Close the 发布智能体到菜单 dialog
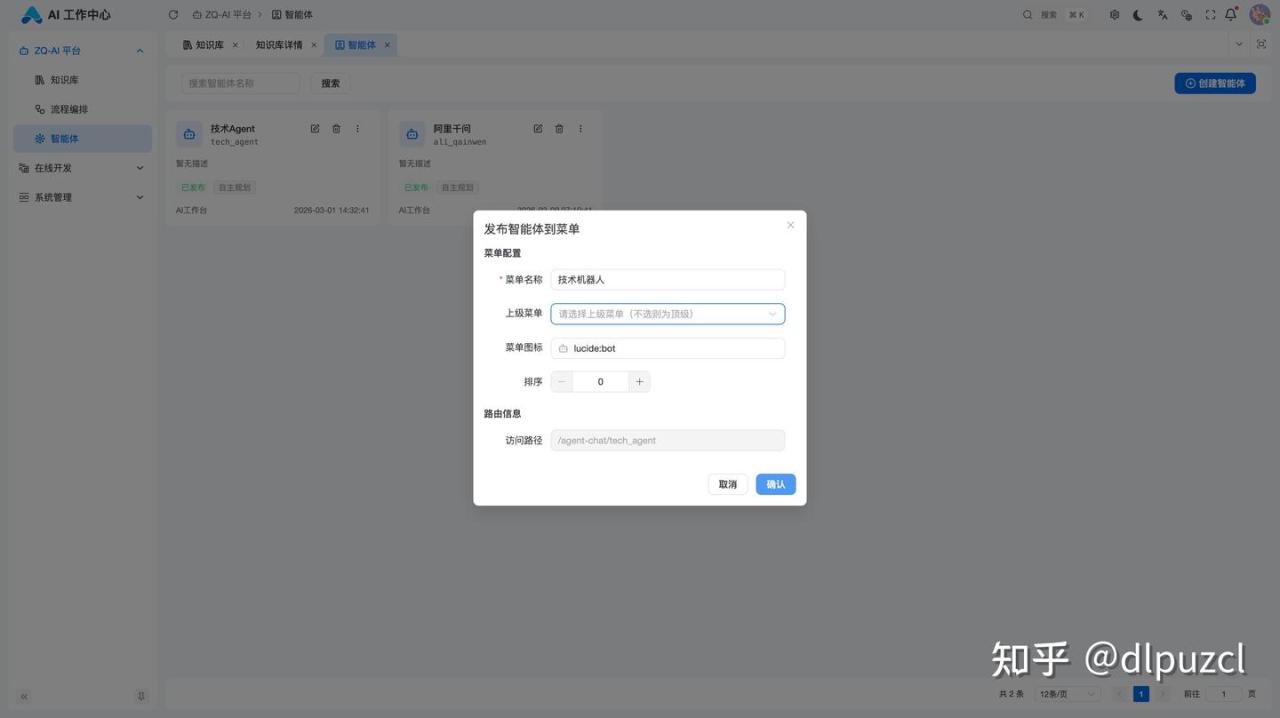1280x718 pixels. (x=790, y=225)
